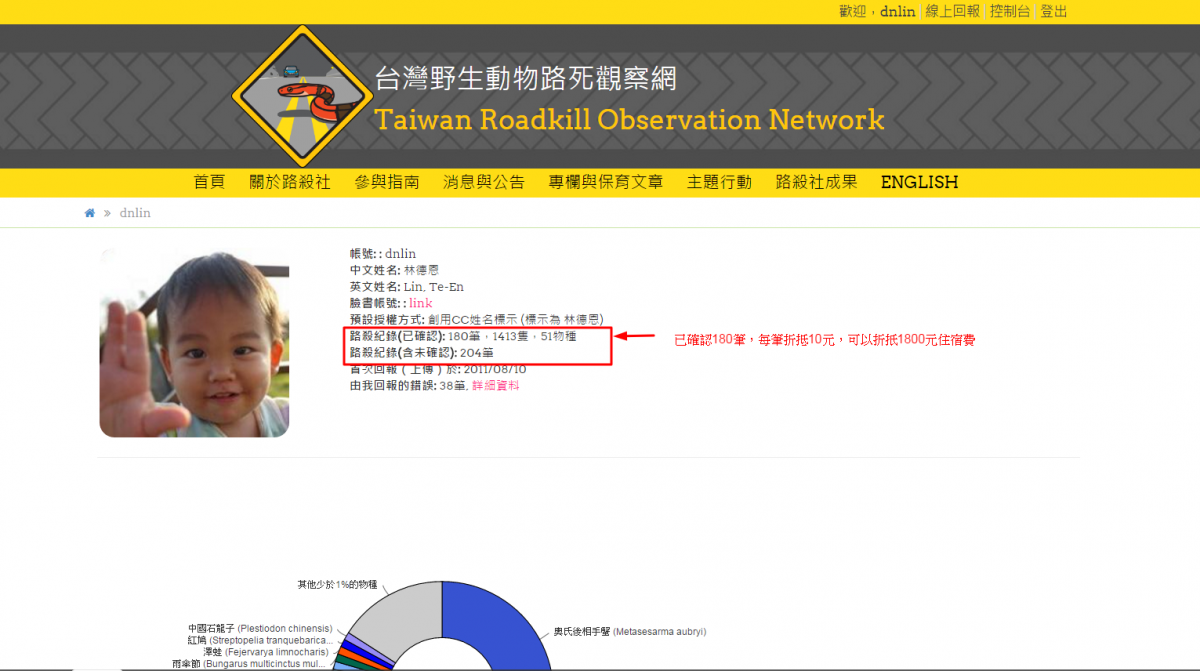Select the 主題行動 menu item

point(719,182)
